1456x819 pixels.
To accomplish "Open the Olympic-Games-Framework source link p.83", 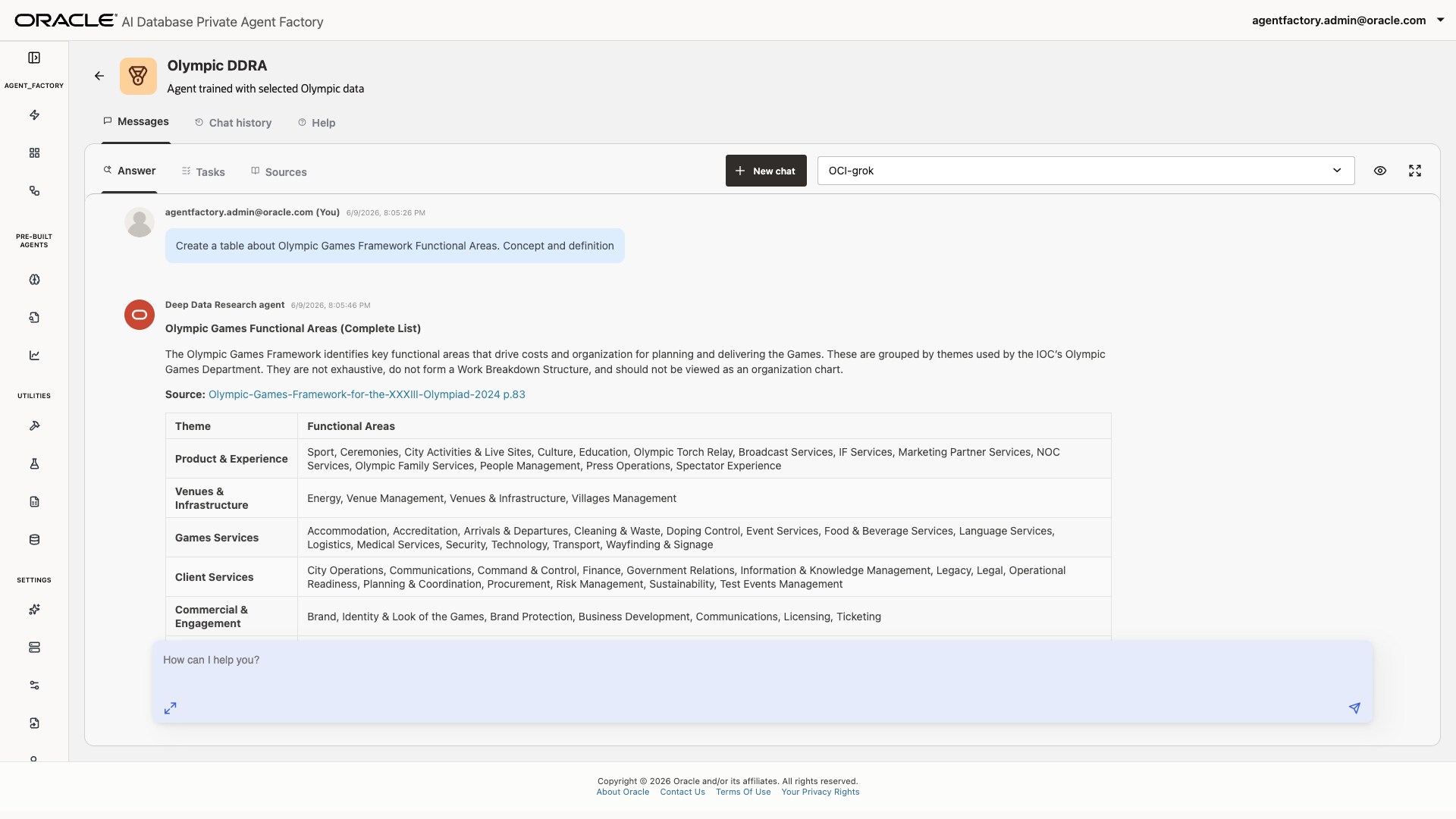I will (x=367, y=394).
